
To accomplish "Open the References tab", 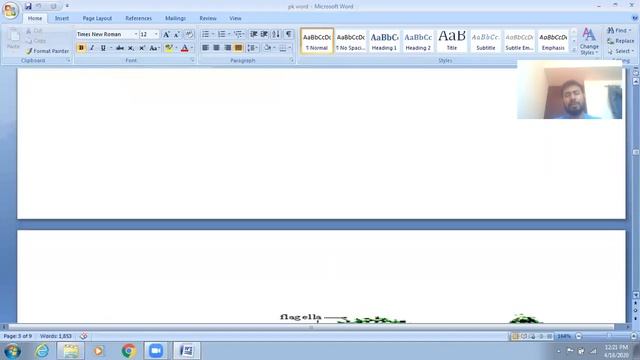I will [x=138, y=18].
